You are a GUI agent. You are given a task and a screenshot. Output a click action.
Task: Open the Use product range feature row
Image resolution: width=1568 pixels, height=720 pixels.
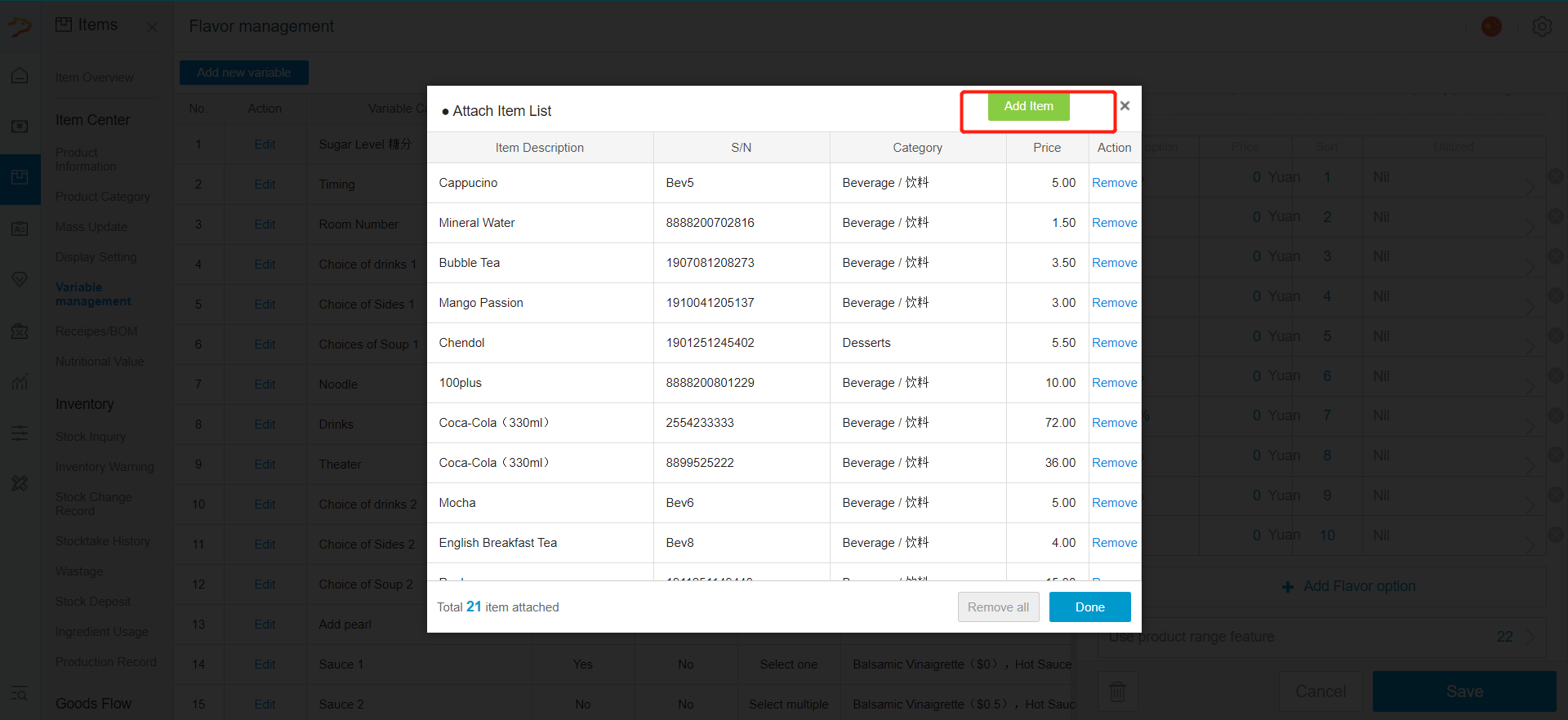point(1321,637)
